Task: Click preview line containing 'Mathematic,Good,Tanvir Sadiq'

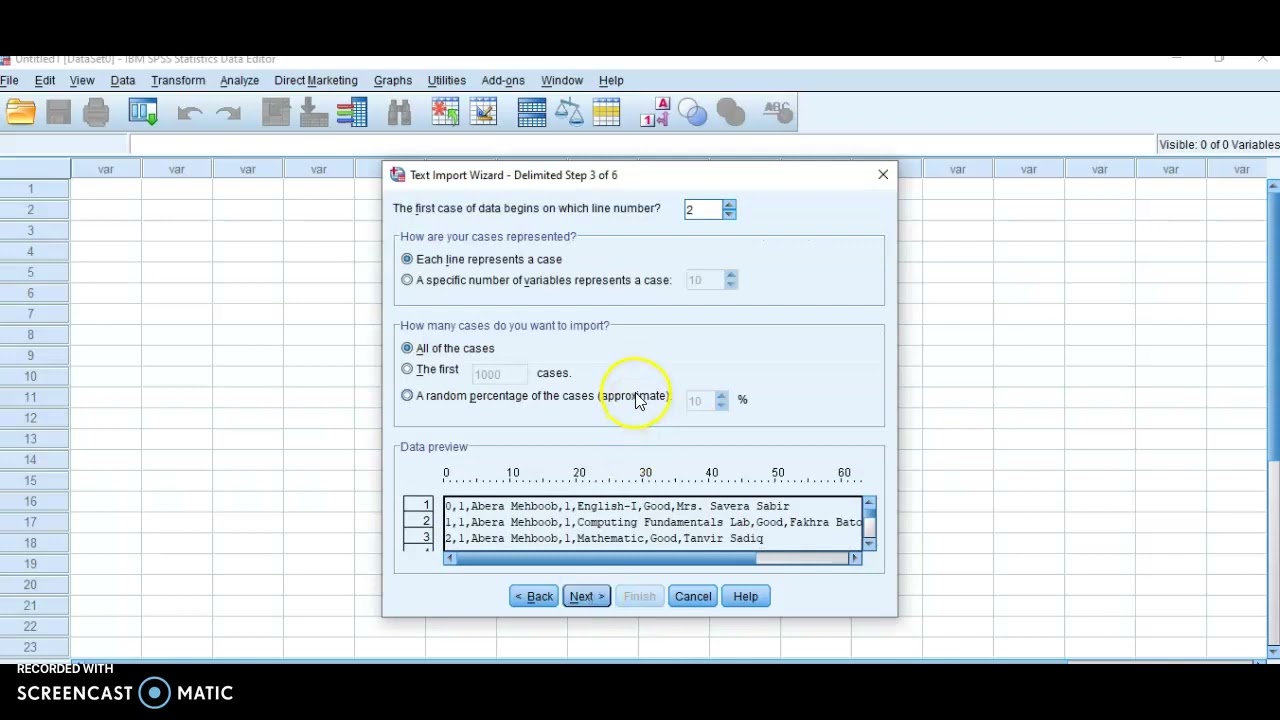Action: pos(604,538)
